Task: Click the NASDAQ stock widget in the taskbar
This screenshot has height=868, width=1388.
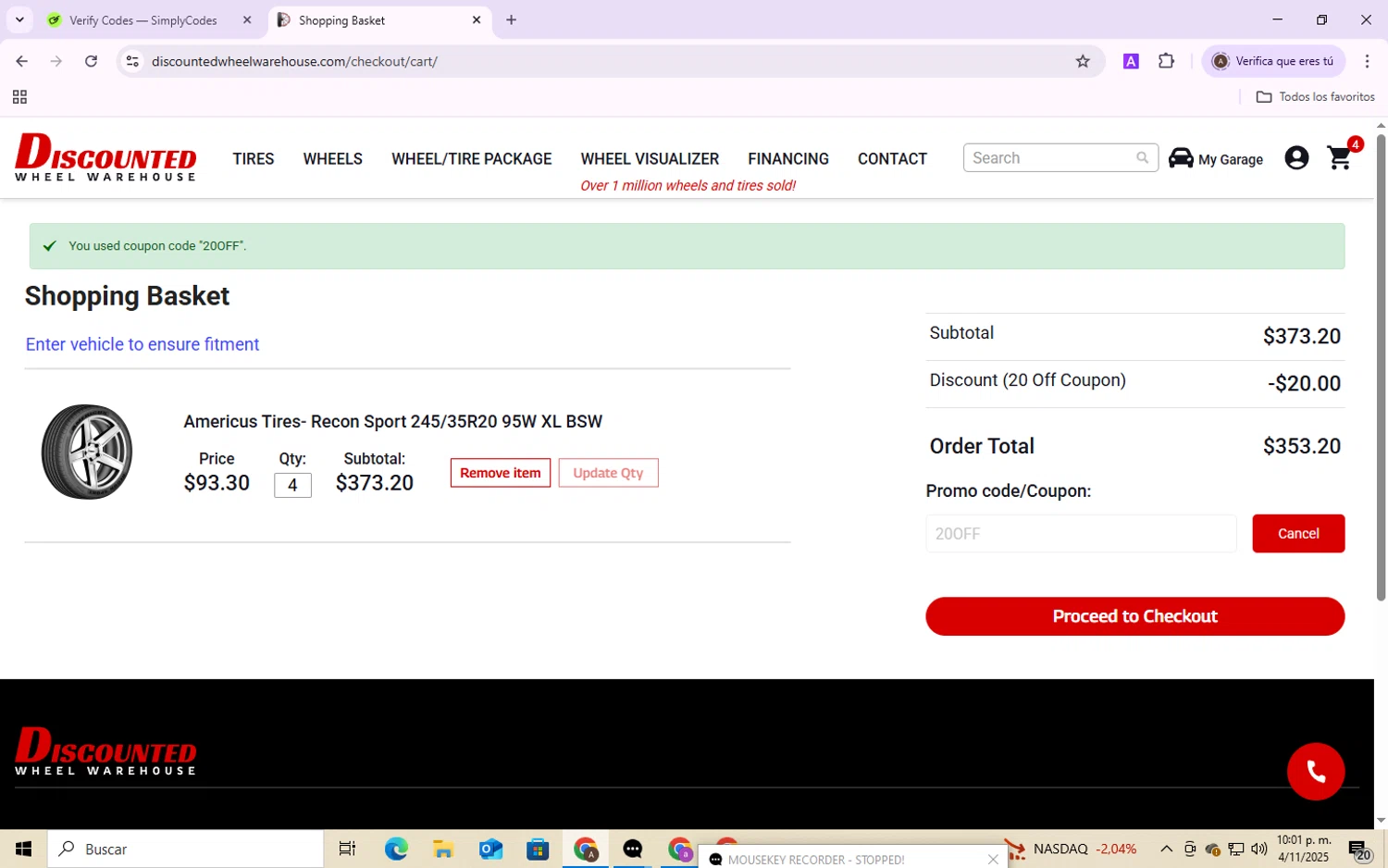Action: click(x=1072, y=849)
